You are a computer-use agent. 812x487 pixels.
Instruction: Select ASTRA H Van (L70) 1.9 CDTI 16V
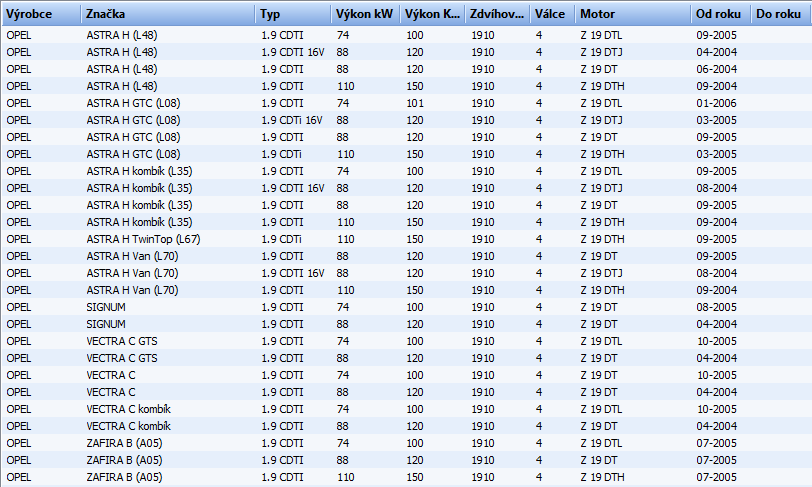406,273
